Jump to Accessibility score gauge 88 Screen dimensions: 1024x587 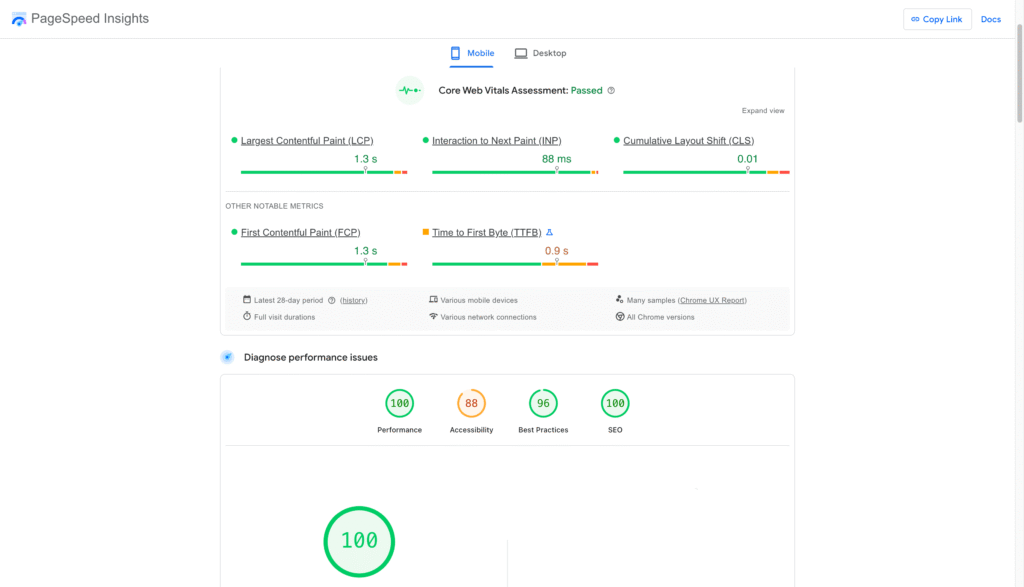click(x=471, y=404)
